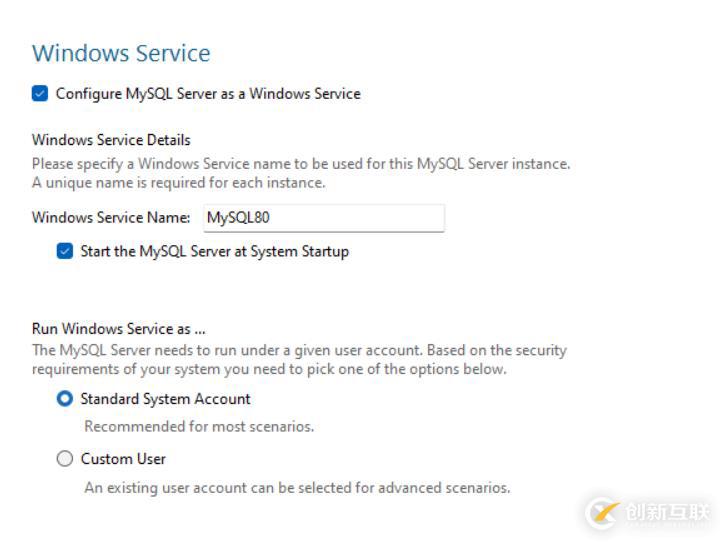Select the Standard System Account radio button

(65, 399)
